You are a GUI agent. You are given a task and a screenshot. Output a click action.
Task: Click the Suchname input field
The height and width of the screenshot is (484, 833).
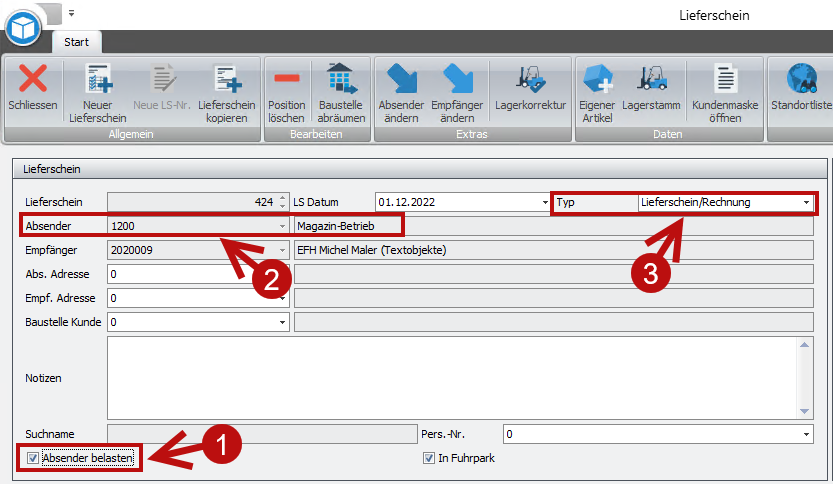pyautogui.click(x=262, y=434)
